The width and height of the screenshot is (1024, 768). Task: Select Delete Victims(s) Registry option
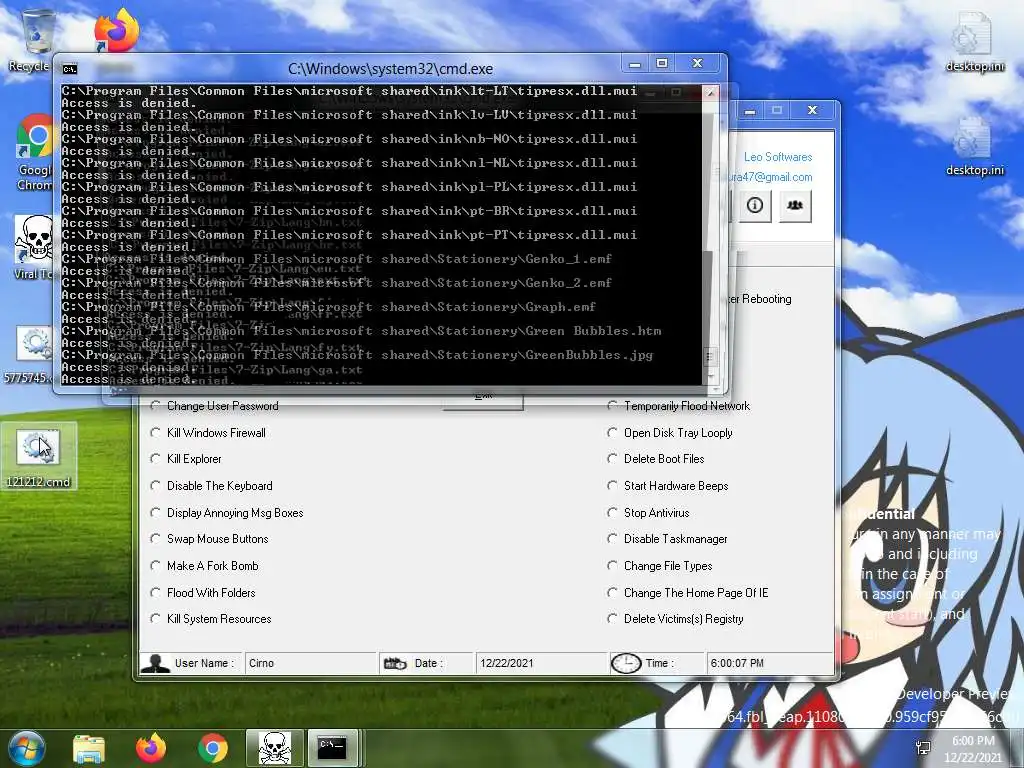[675, 619]
